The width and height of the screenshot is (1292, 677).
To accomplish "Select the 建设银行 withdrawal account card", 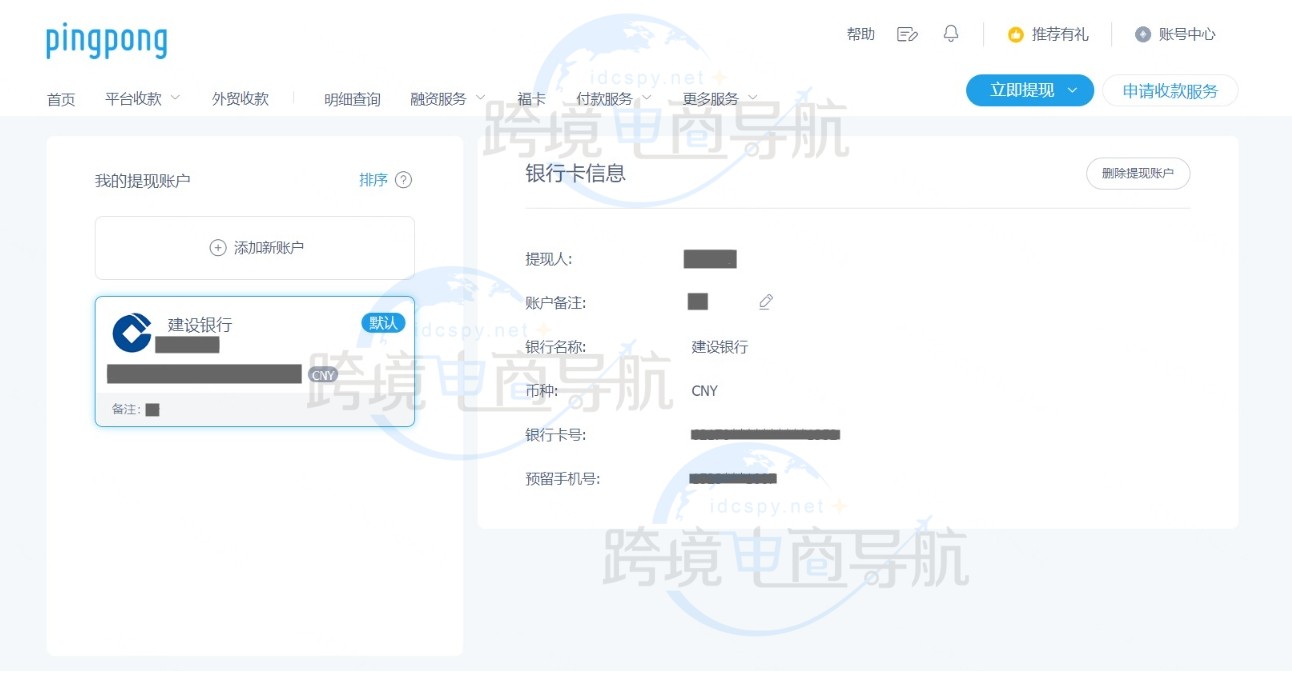I will point(254,360).
